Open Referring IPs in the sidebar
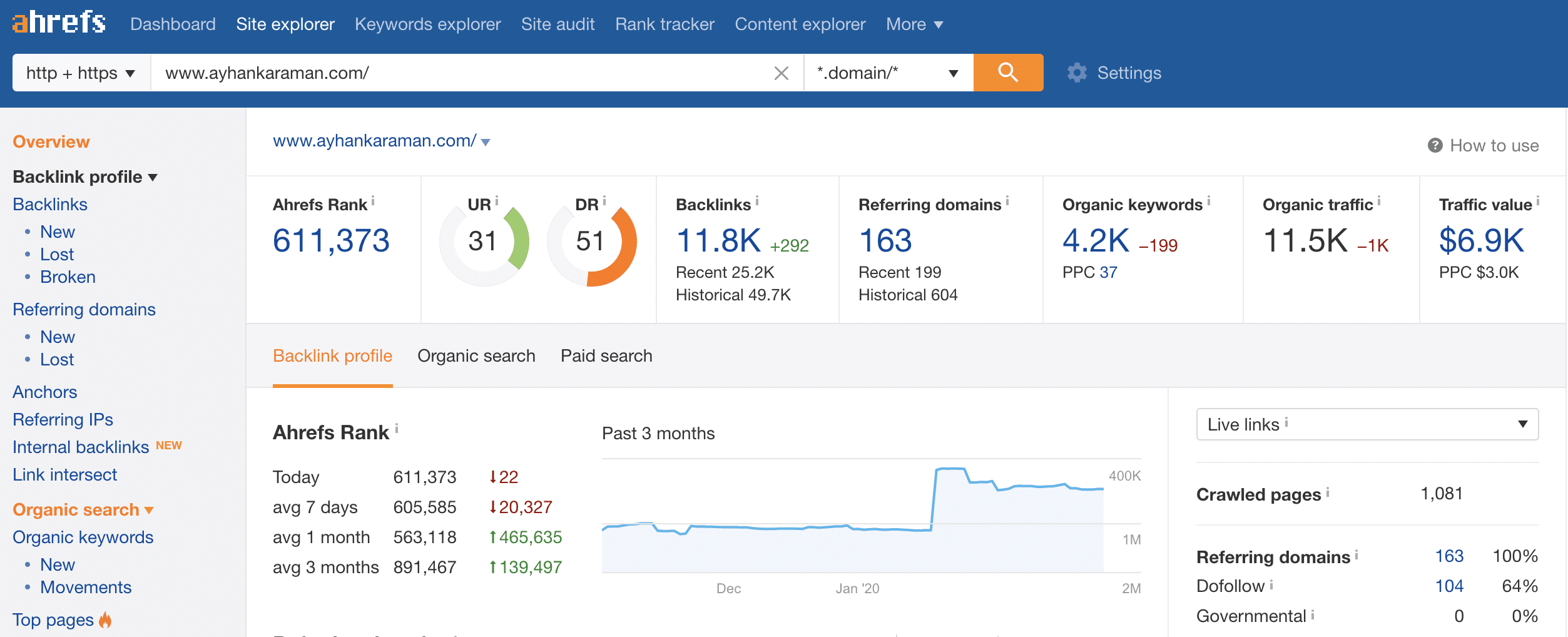 (63, 419)
